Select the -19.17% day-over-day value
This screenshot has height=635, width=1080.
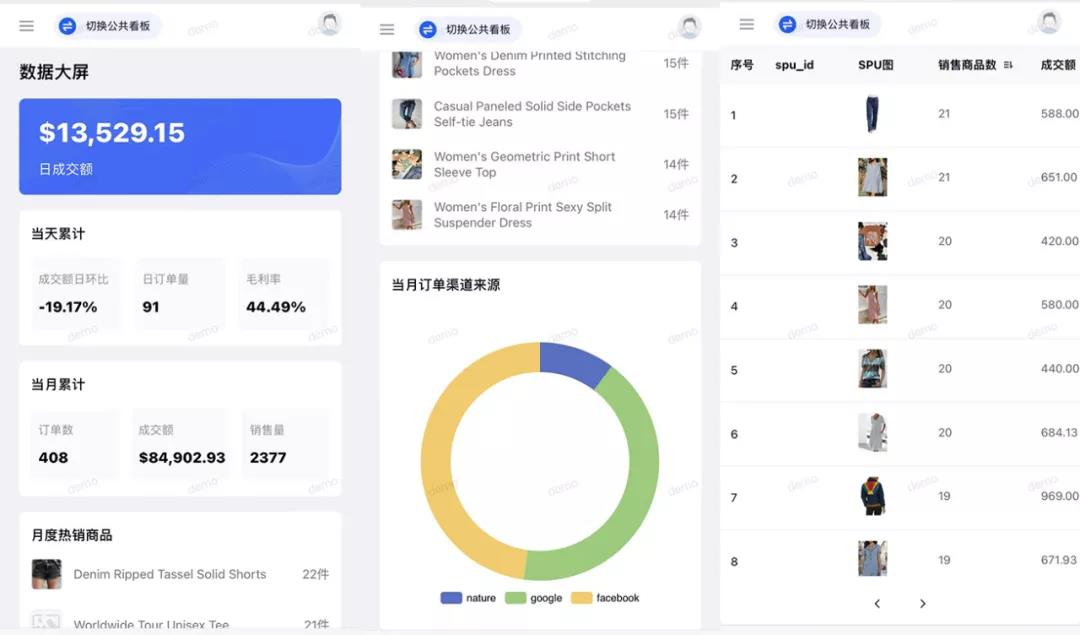point(68,307)
